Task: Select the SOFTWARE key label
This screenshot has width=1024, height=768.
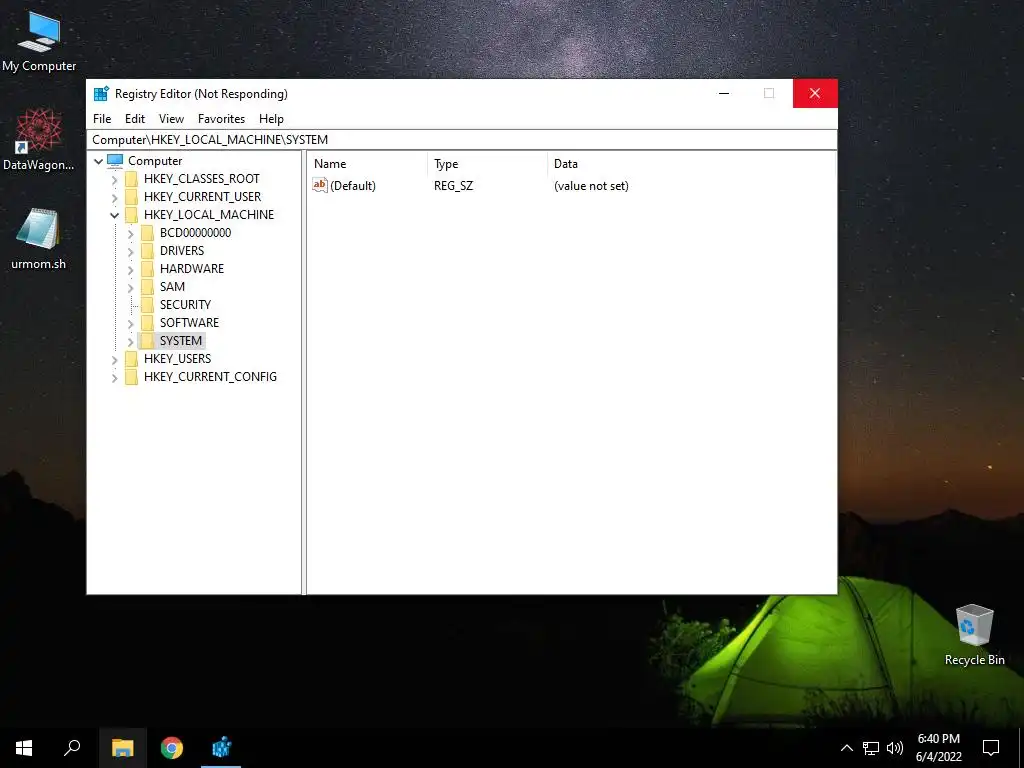Action: [x=189, y=323]
